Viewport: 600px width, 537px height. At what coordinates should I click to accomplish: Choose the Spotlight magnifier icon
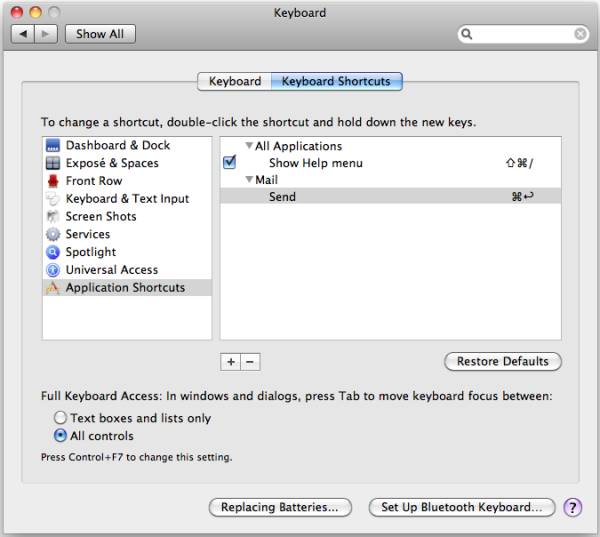click(x=54, y=252)
